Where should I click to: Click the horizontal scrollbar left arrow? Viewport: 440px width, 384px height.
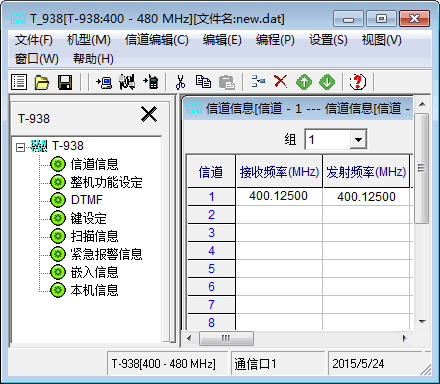tap(190, 338)
